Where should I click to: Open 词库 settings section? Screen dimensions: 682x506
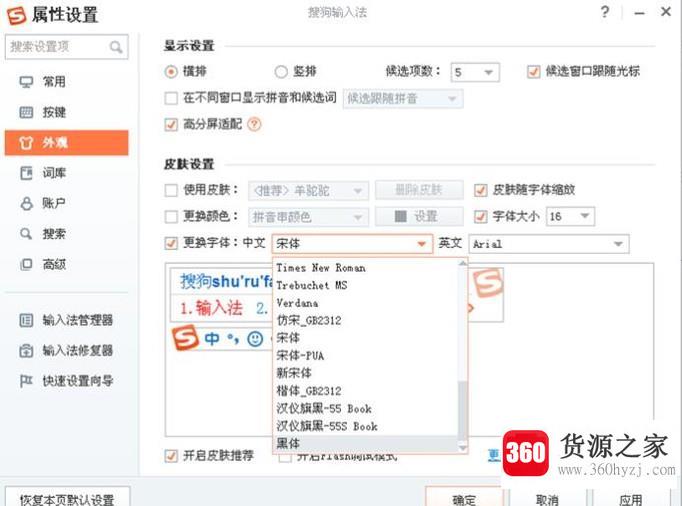[x=67, y=173]
